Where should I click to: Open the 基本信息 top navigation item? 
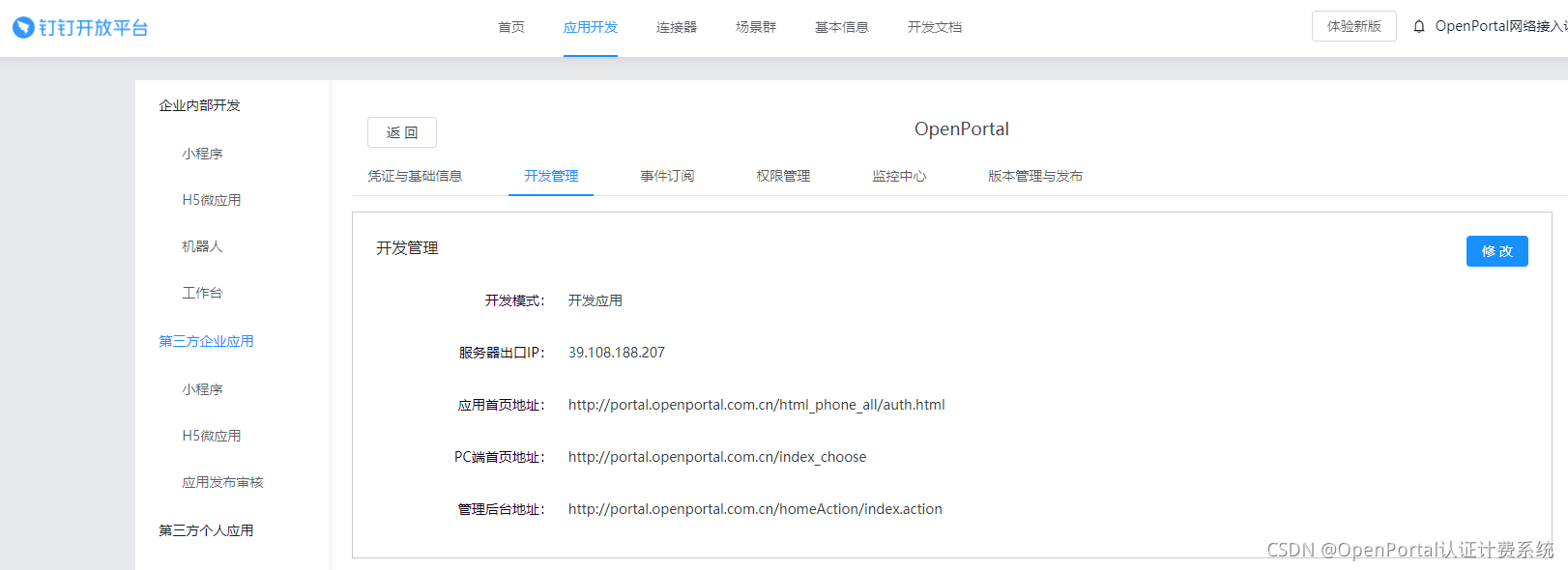click(x=842, y=27)
